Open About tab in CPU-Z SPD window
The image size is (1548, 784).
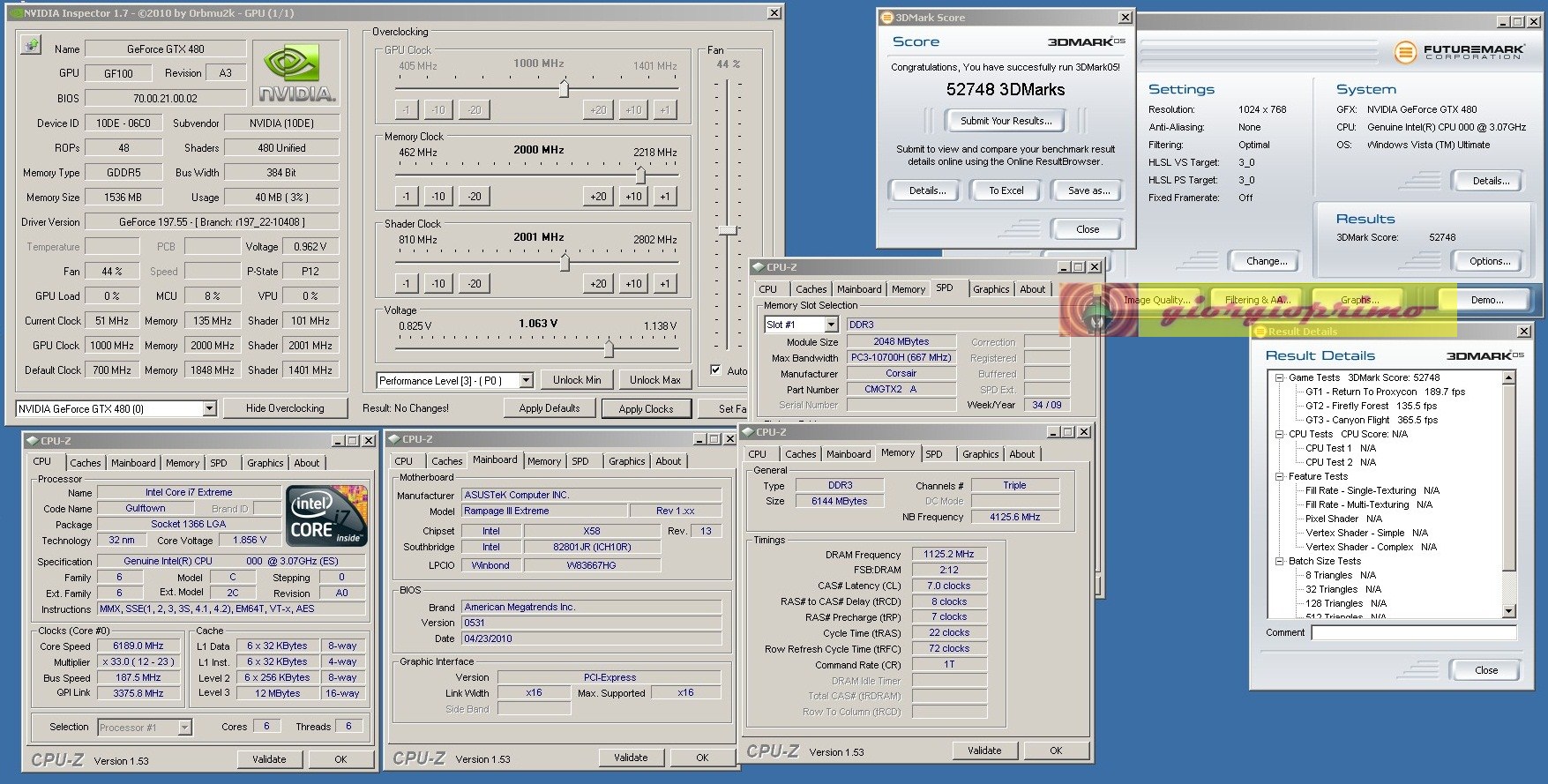point(1032,289)
